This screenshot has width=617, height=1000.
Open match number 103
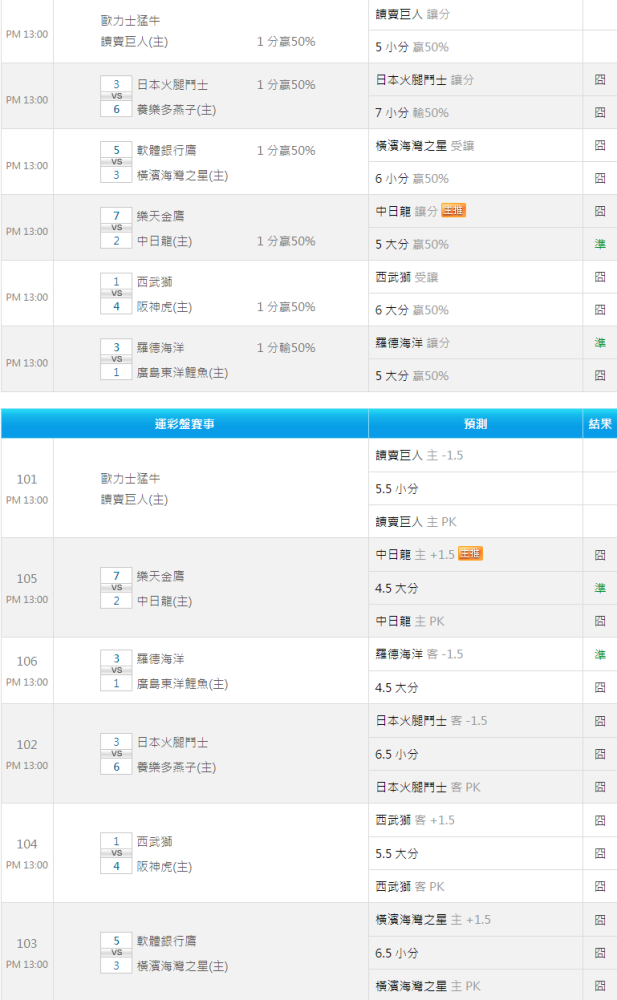pyautogui.click(x=27, y=943)
